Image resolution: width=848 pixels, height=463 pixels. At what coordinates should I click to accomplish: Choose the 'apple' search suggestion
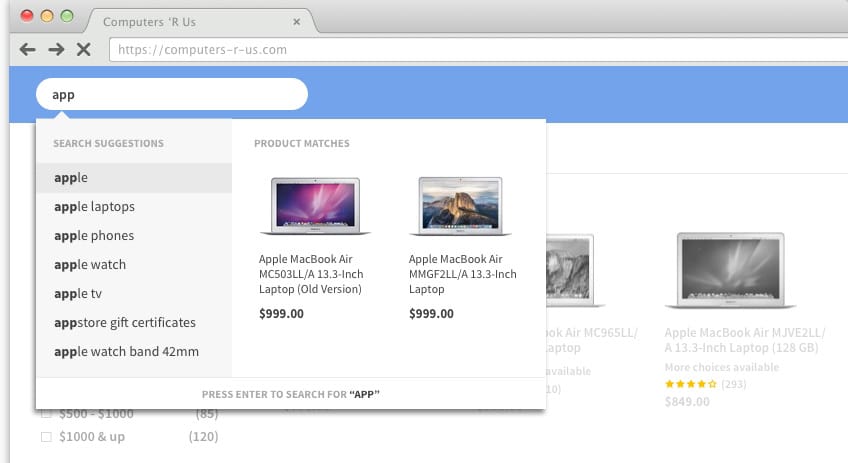(x=134, y=177)
